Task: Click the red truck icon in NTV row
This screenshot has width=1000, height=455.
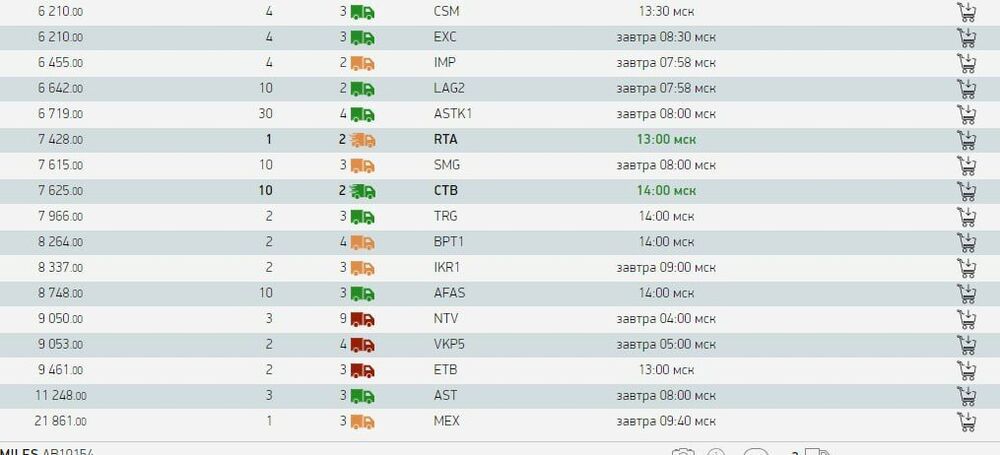Action: coord(362,319)
